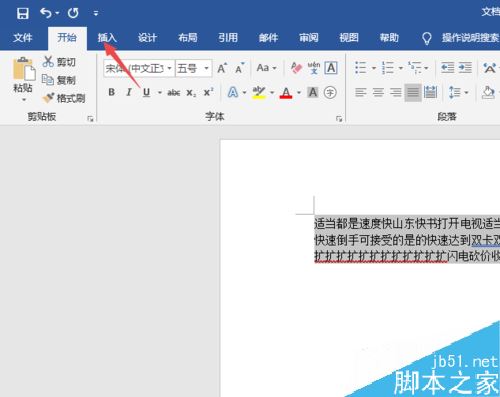Increase paragraph indent
The width and height of the screenshot is (500, 397).
(x=465, y=68)
